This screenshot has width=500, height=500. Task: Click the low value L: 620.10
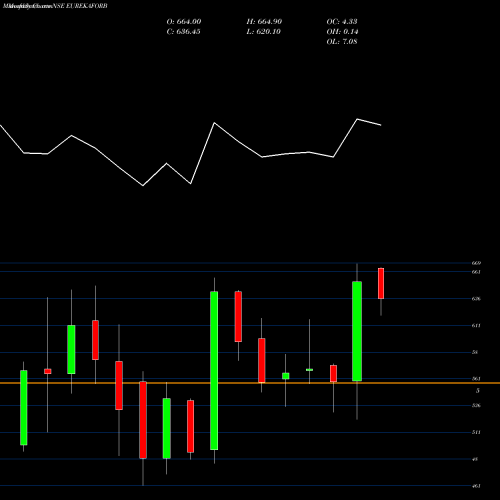coord(264,32)
